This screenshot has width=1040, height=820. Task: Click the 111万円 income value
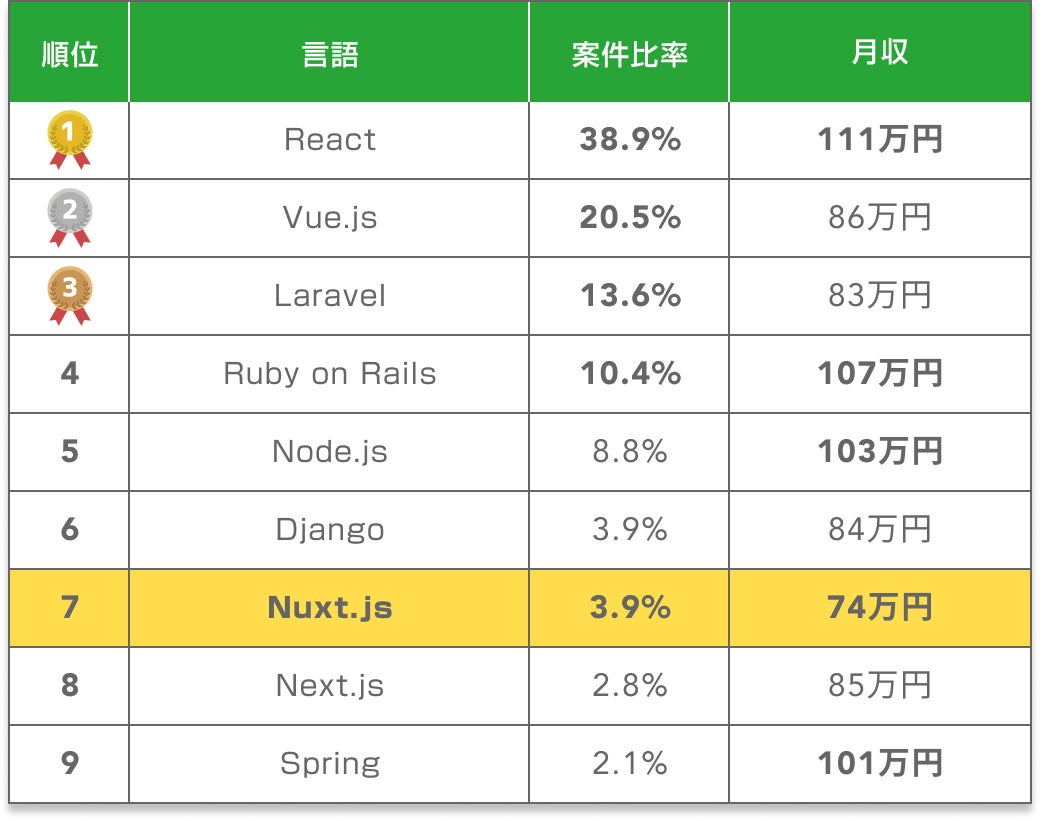click(x=880, y=139)
